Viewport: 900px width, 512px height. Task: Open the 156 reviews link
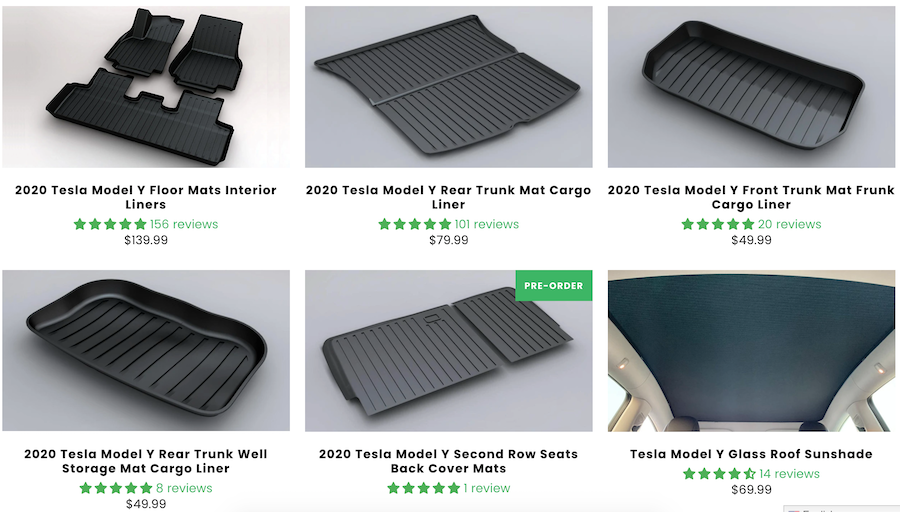coord(184,224)
